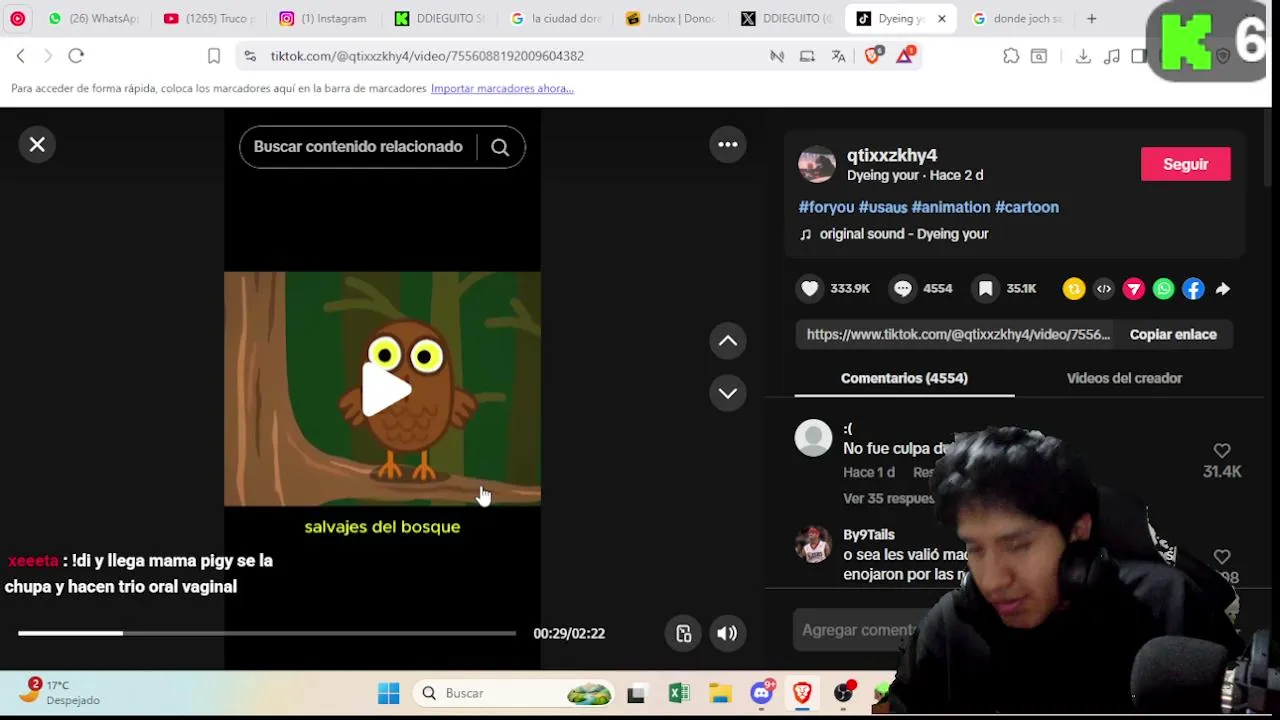The height and width of the screenshot is (720, 1280).
Task: Copy the video link with Copiar enlace
Action: [x=1173, y=335]
